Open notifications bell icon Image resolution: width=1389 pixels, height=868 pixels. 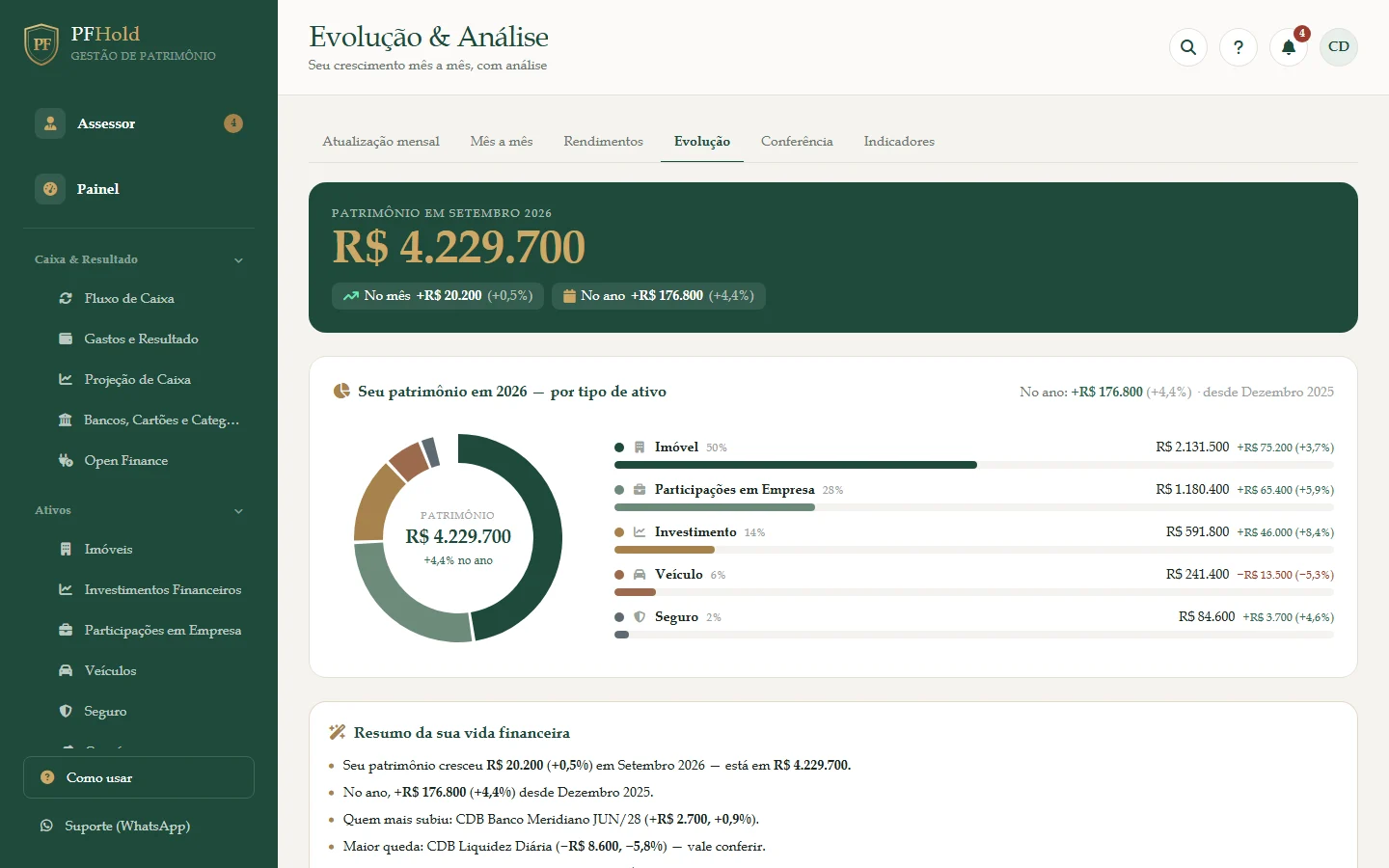[1289, 47]
